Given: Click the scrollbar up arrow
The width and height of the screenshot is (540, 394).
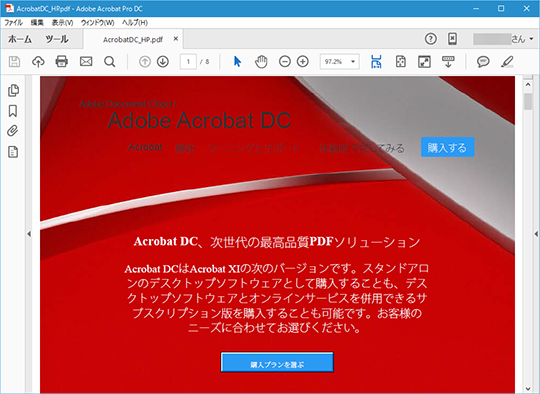Looking at the screenshot, I should 528,84.
